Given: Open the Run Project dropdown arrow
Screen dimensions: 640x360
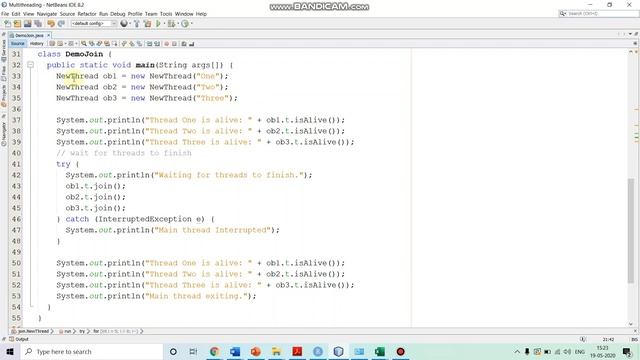Looking at the screenshot, I should coord(164,24).
